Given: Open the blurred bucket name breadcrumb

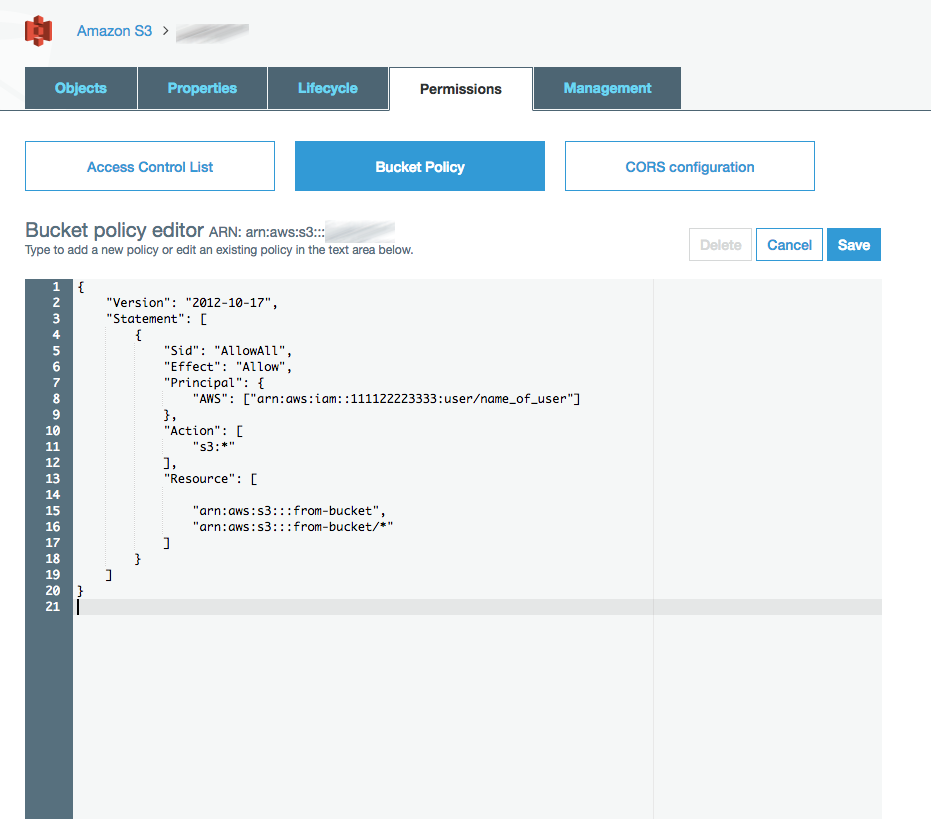Looking at the screenshot, I should [x=212, y=32].
